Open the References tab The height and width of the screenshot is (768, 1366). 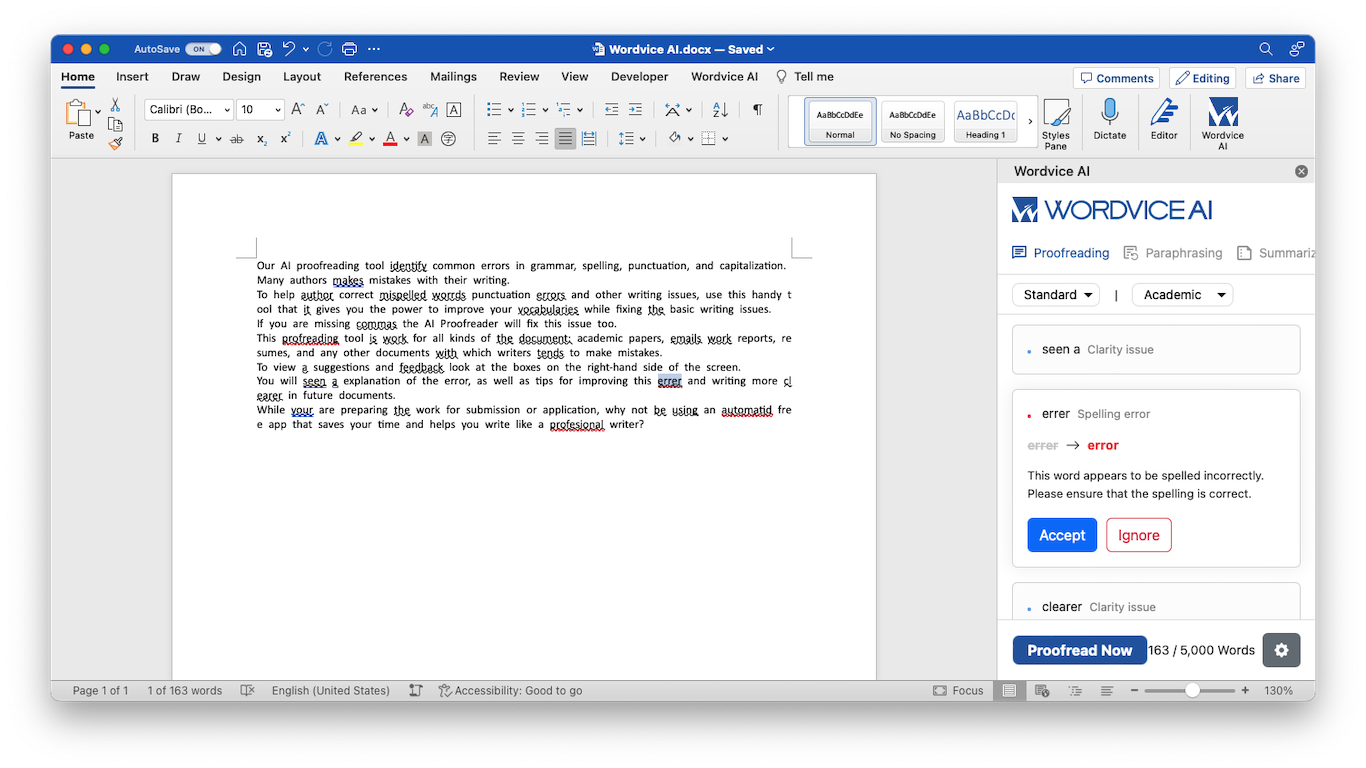(x=376, y=77)
